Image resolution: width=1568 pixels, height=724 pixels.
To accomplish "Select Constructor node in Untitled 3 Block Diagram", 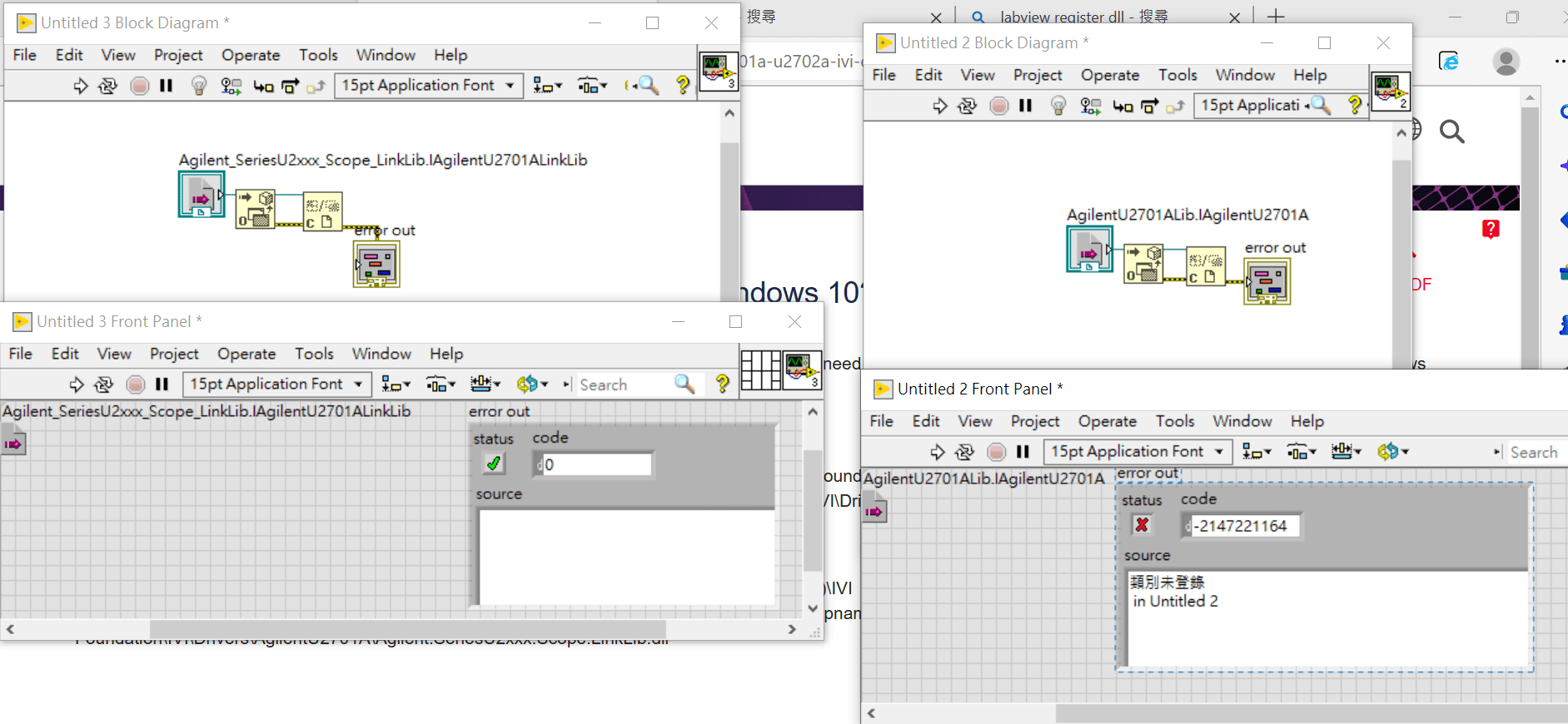I will pyautogui.click(x=255, y=209).
